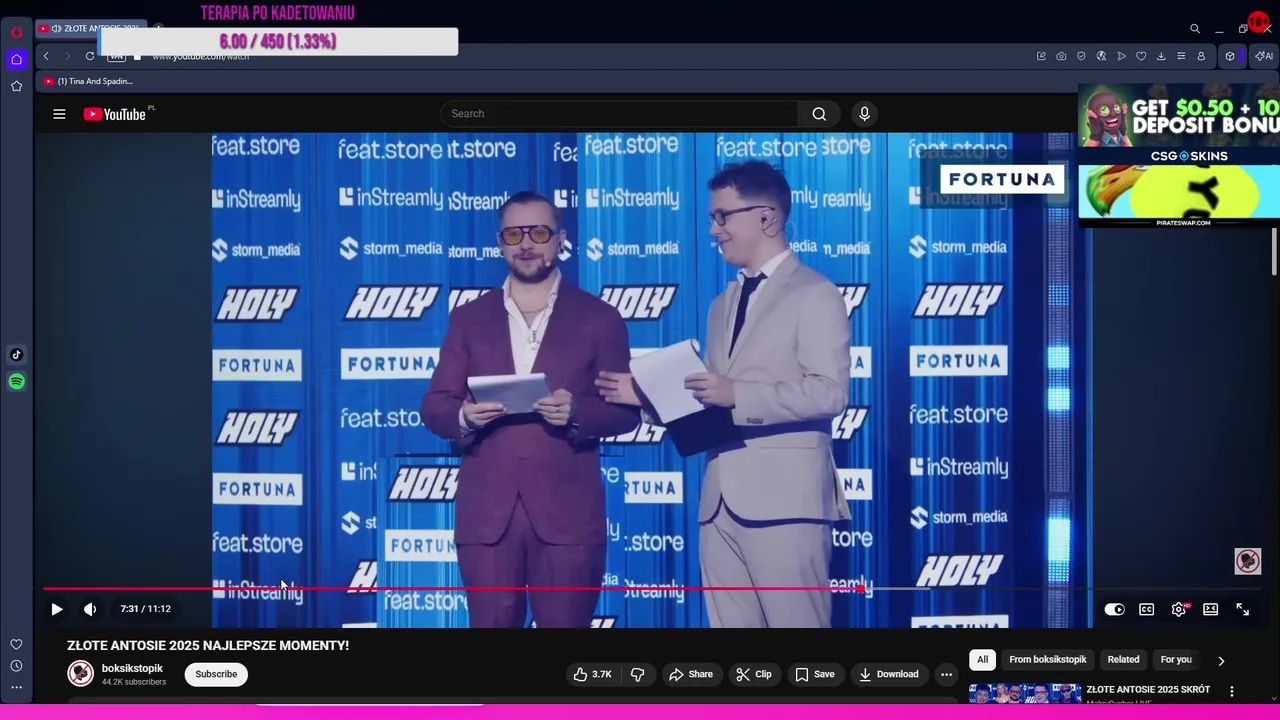Open the browser downloads icon
This screenshot has height=720, width=1280.
tap(1161, 56)
